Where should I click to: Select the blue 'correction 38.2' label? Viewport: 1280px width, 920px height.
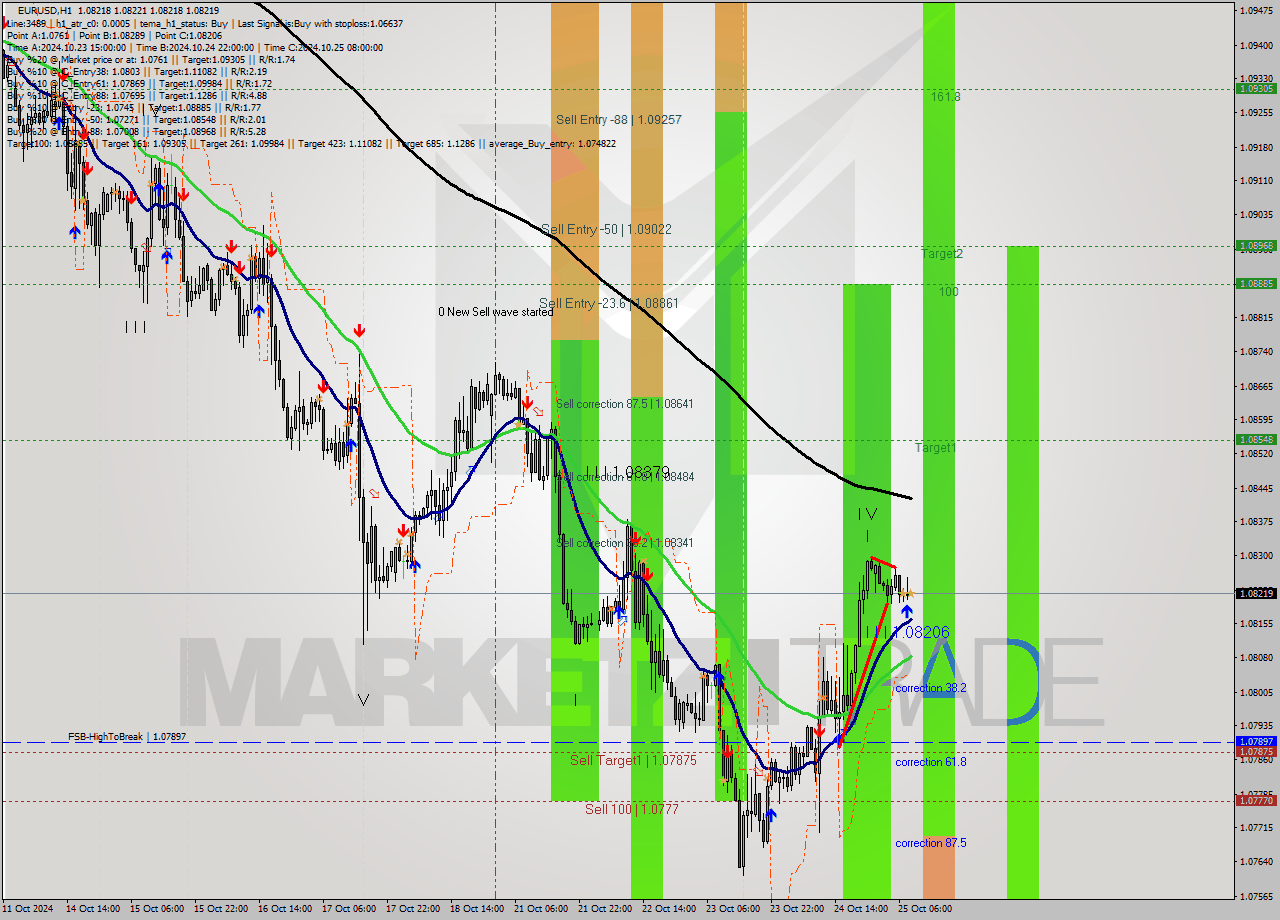pos(931,689)
